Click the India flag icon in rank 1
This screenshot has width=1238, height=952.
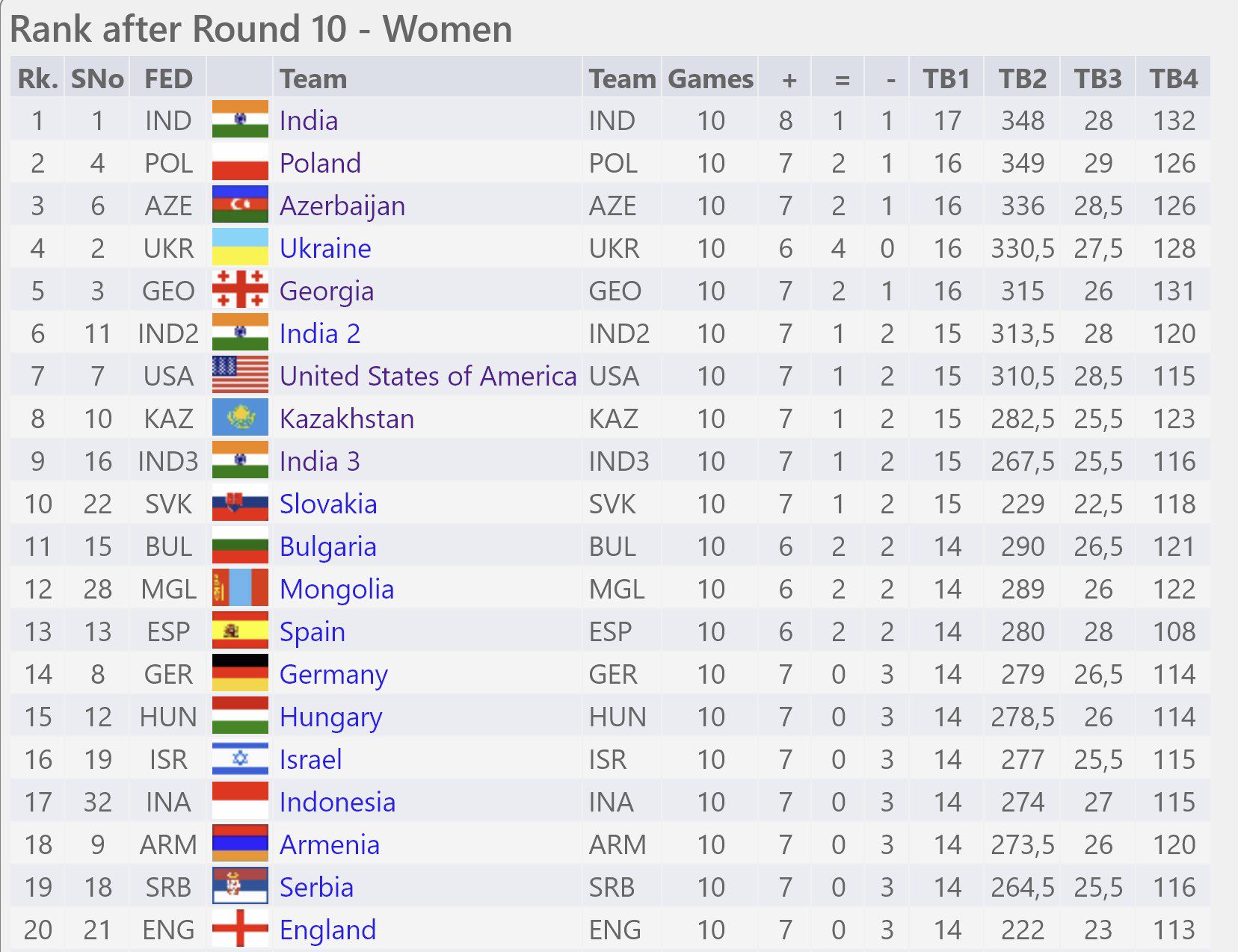tap(240, 120)
